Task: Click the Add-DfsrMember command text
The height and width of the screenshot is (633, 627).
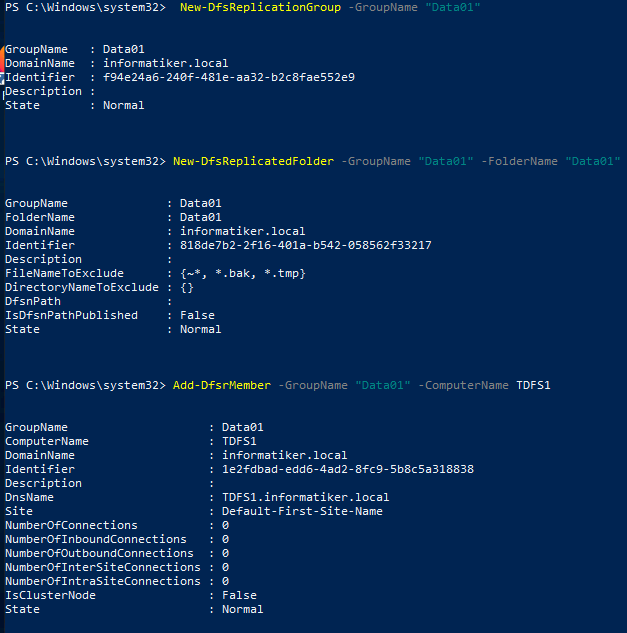Action: (x=222, y=385)
